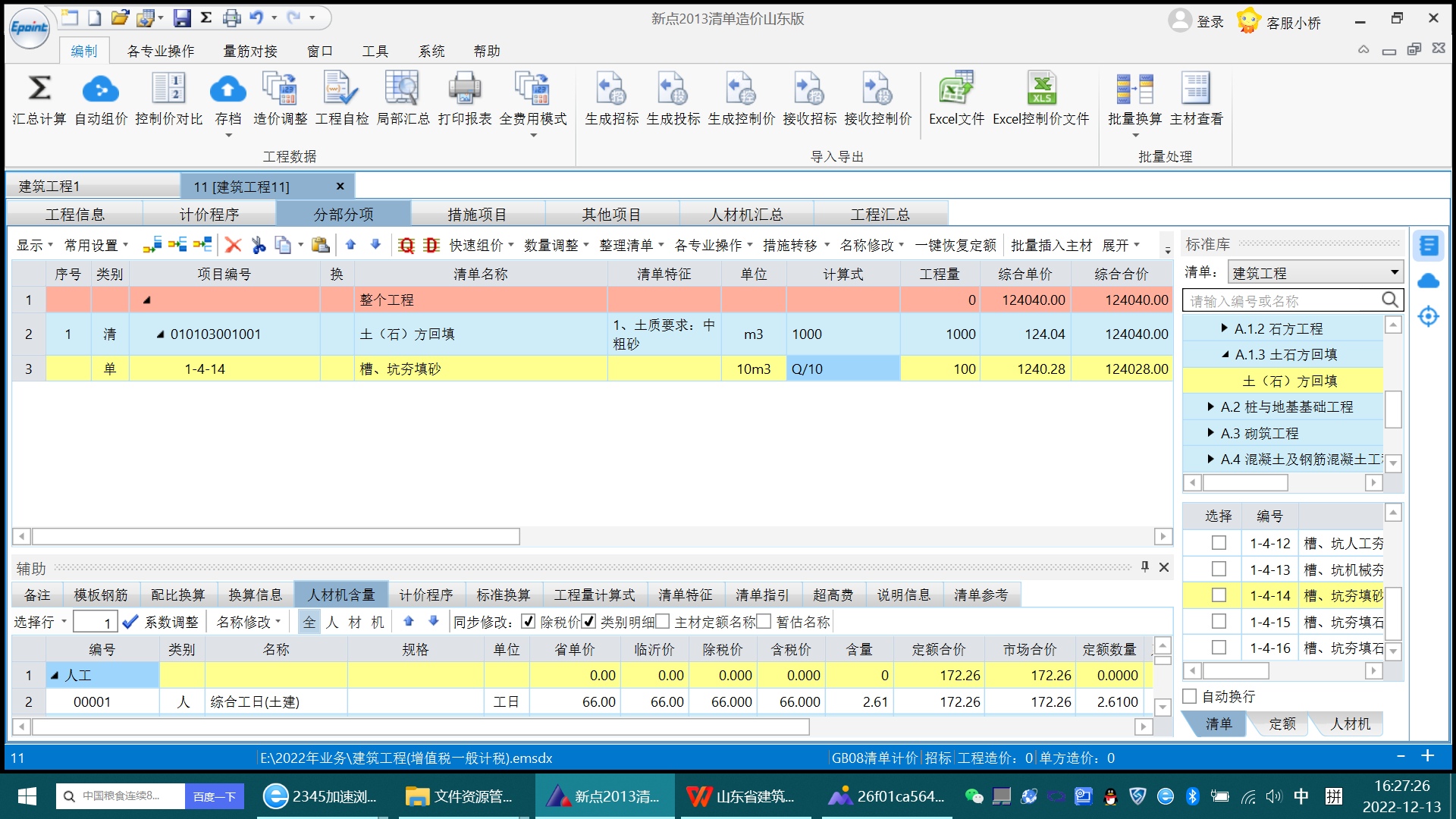Check the box for quota 1-4-12

pos(1219,543)
